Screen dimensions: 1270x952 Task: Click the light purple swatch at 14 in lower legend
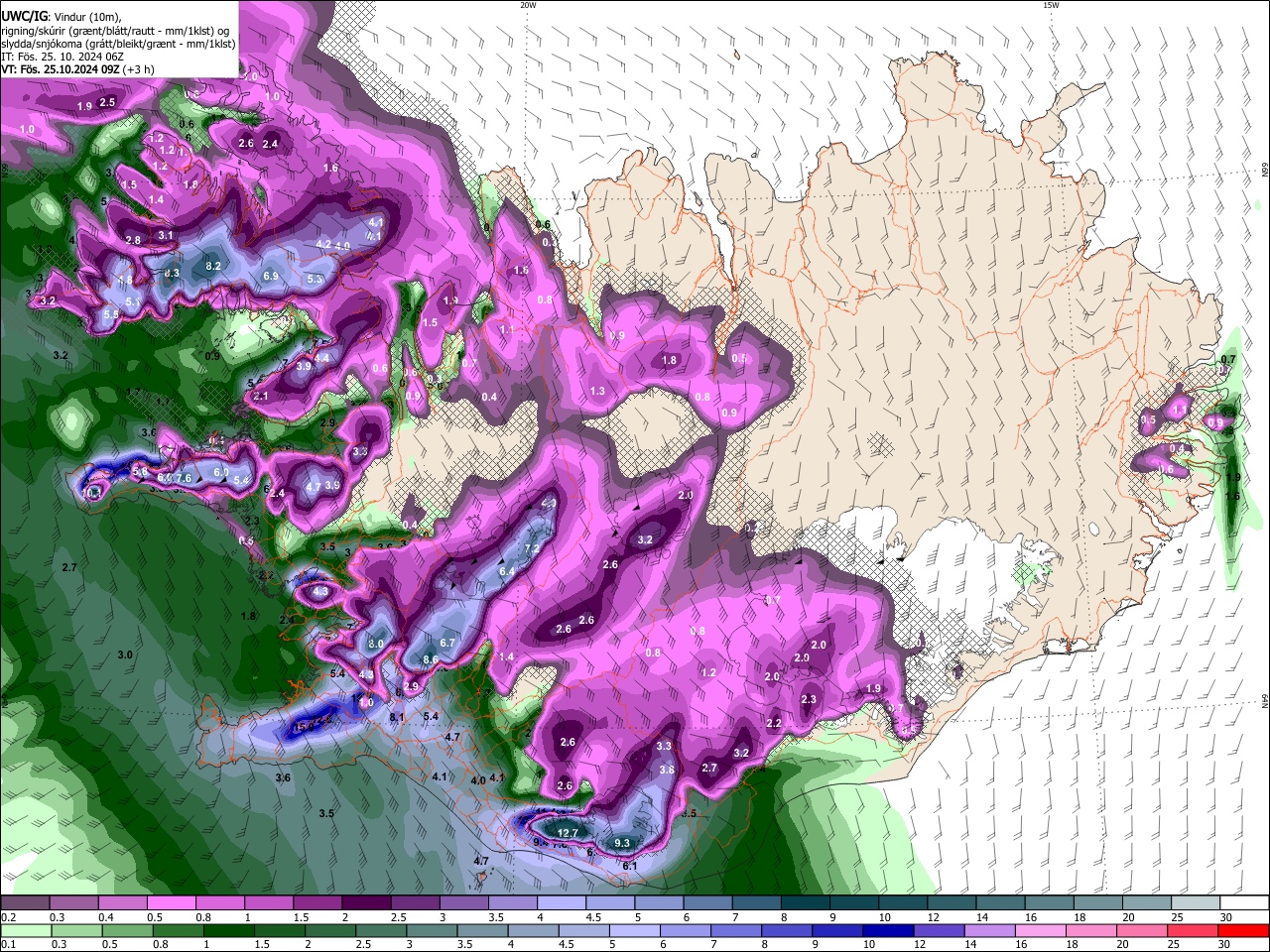990,931
